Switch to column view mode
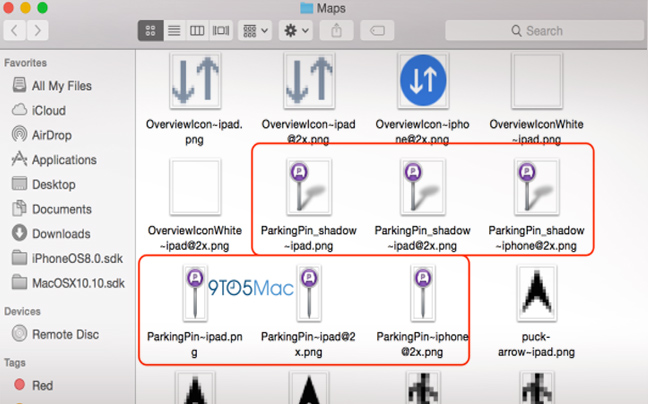This screenshot has width=648, height=404. (x=197, y=31)
